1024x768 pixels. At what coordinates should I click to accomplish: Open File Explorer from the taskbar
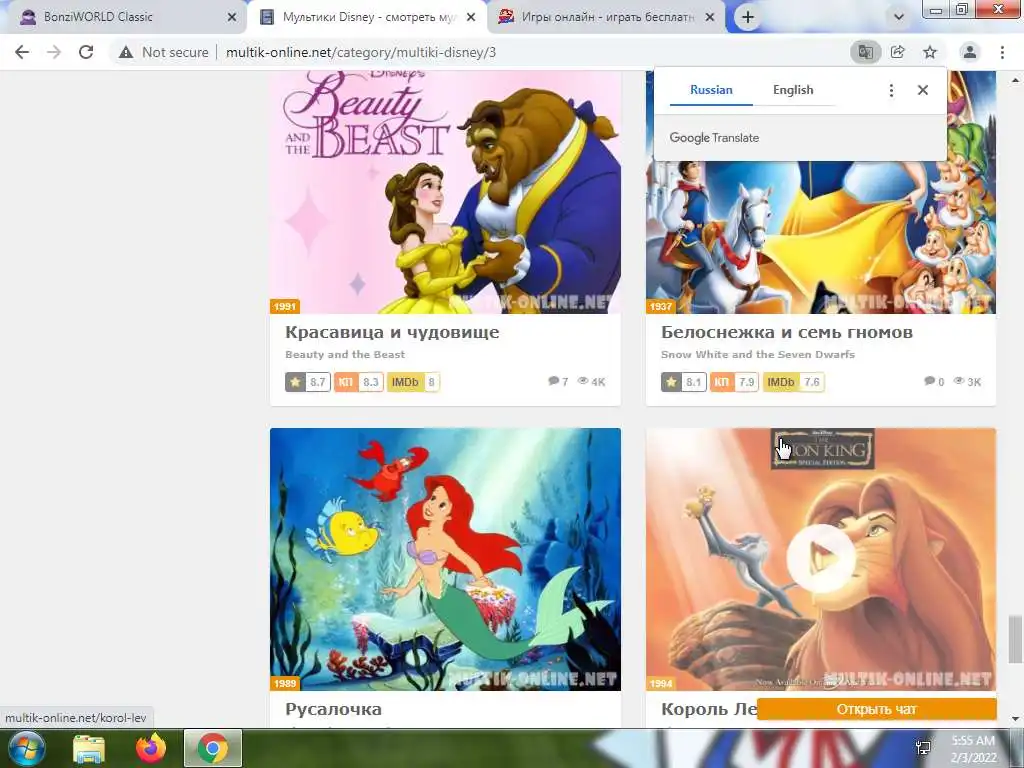[89, 748]
